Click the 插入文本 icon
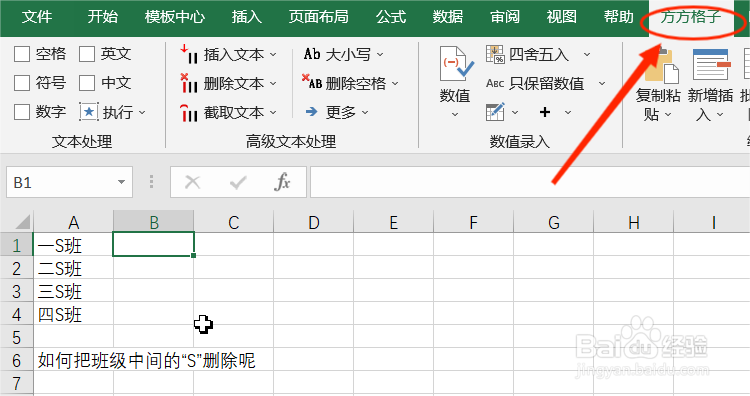 click(x=189, y=55)
